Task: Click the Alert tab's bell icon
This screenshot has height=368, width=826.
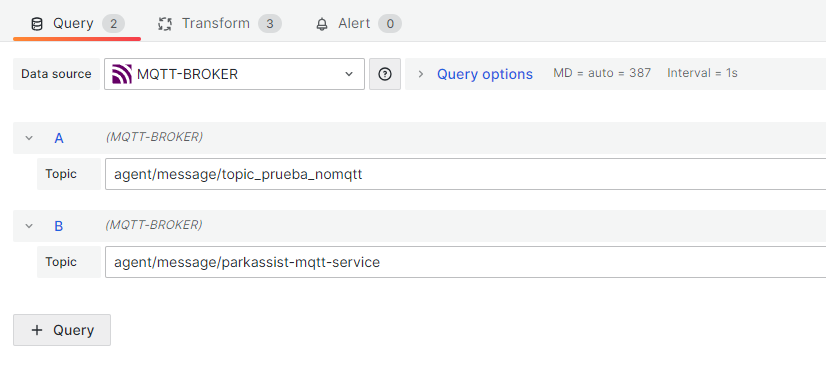Action: 322,25
